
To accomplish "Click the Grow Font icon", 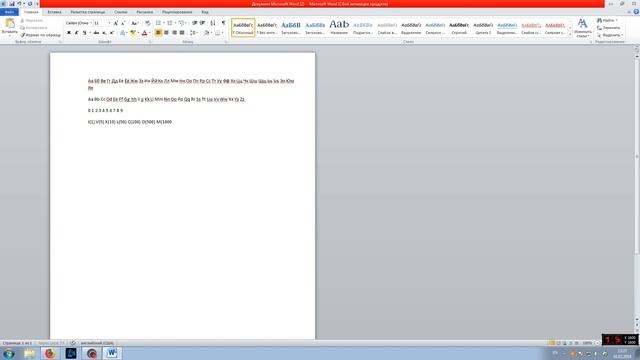I will coord(116,23).
